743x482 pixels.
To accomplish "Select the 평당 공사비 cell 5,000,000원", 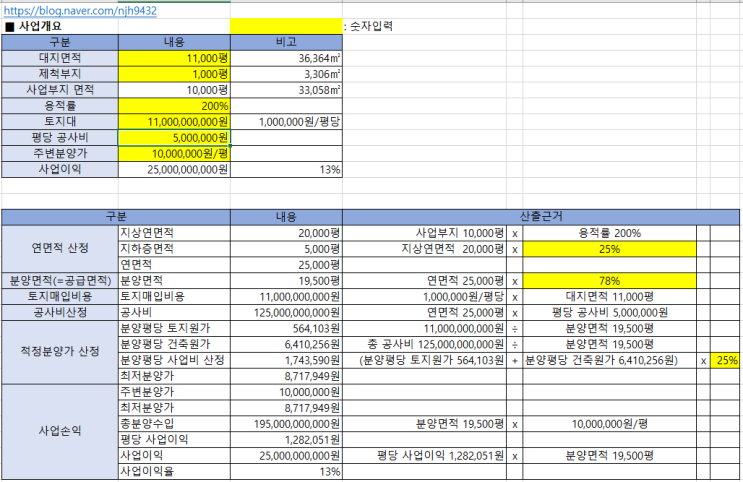I will [x=174, y=138].
